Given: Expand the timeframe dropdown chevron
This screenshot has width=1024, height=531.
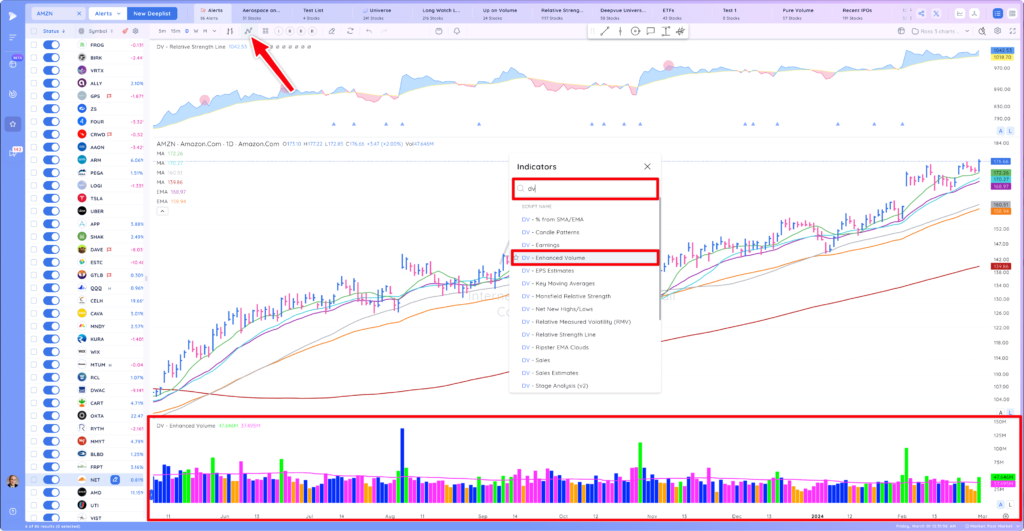Looking at the screenshot, I should 214,31.
